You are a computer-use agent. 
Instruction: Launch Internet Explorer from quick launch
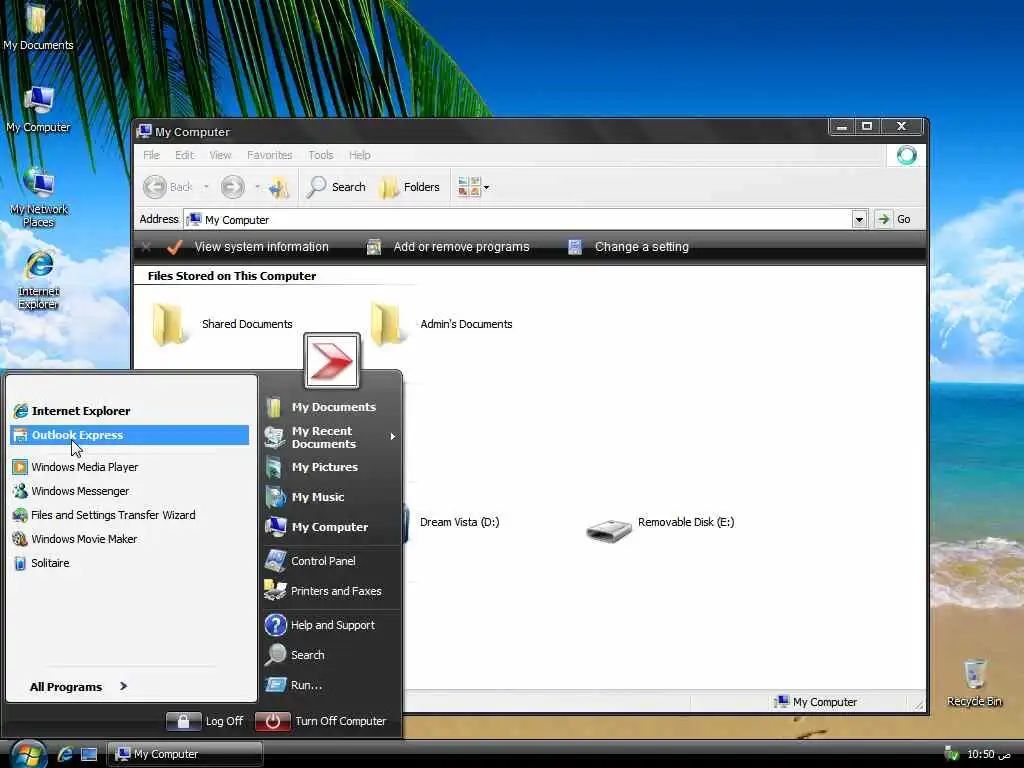65,754
